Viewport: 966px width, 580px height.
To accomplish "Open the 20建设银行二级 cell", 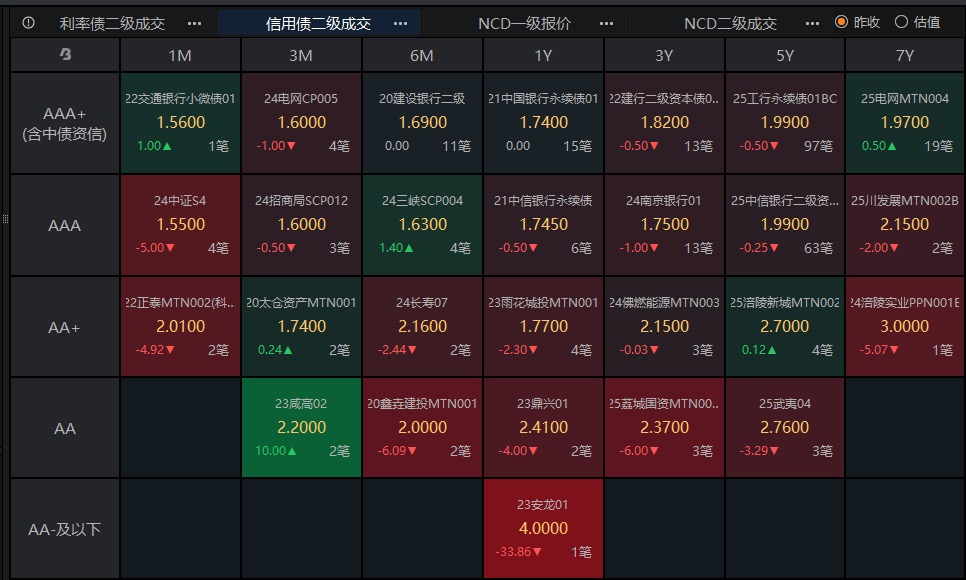I will pos(423,123).
